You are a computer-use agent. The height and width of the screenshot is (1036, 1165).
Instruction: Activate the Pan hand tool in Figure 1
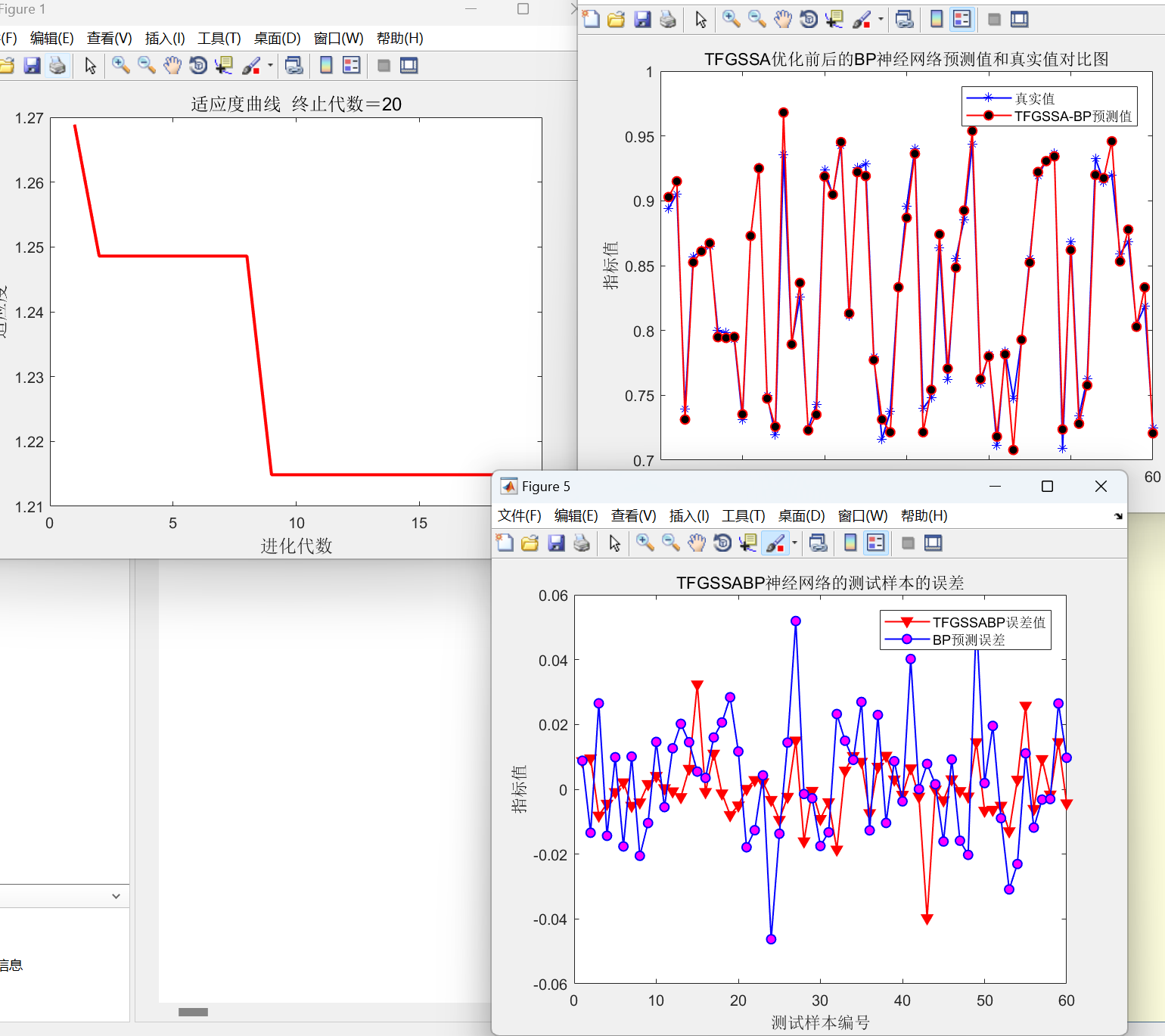click(172, 66)
